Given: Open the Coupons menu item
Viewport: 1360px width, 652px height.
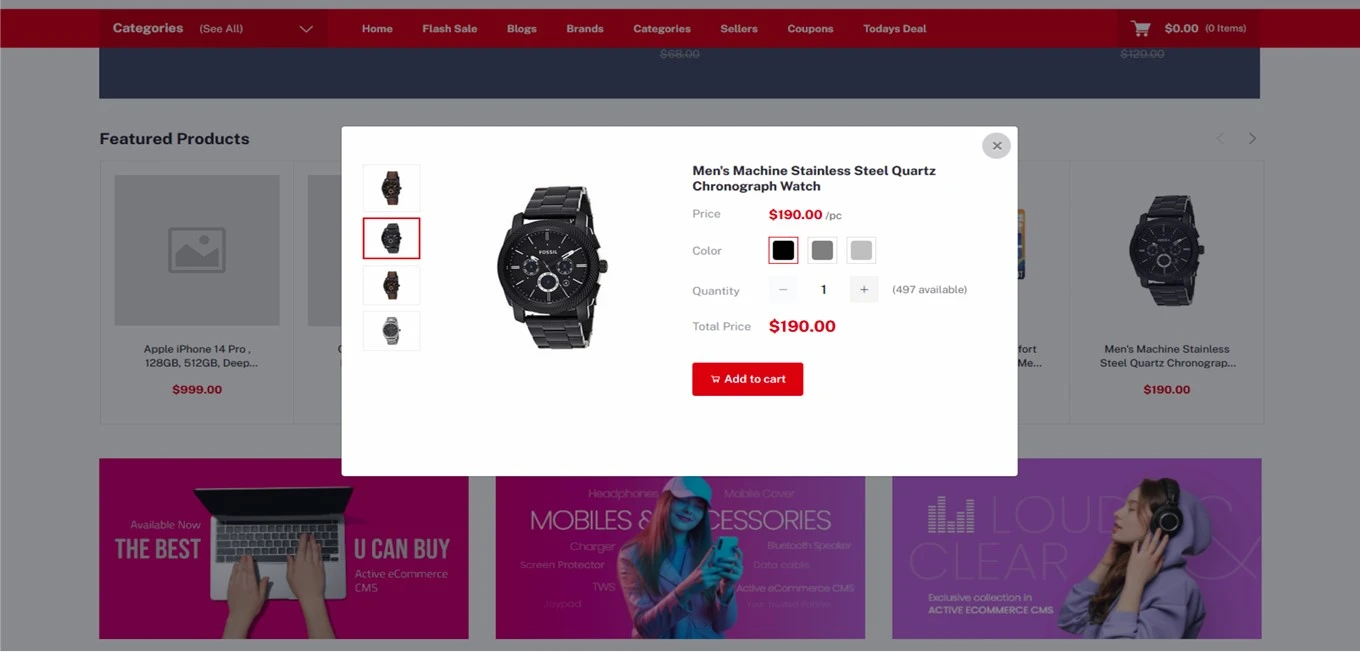Looking at the screenshot, I should point(810,29).
